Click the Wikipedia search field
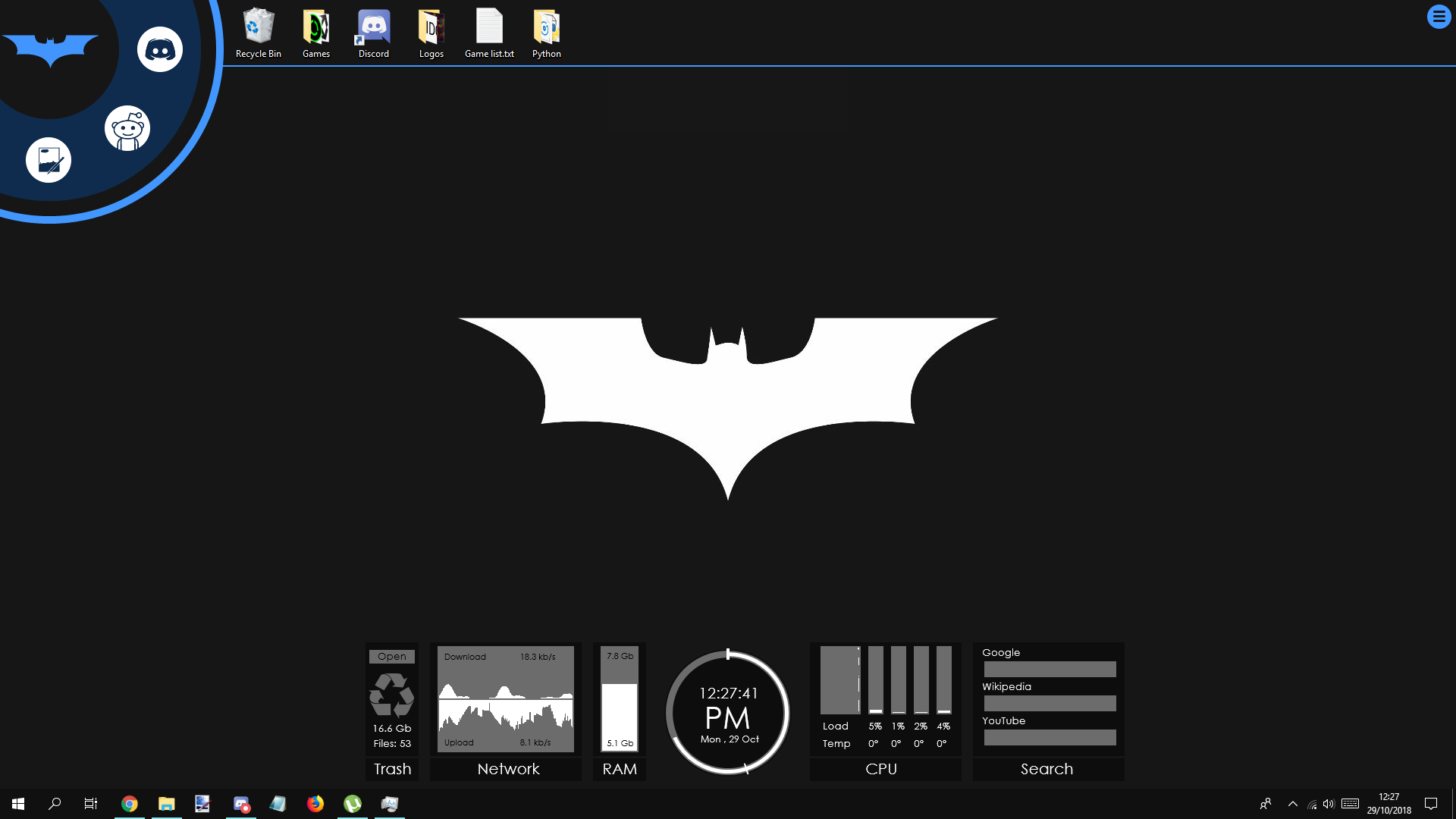The height and width of the screenshot is (819, 1456). tap(1050, 703)
